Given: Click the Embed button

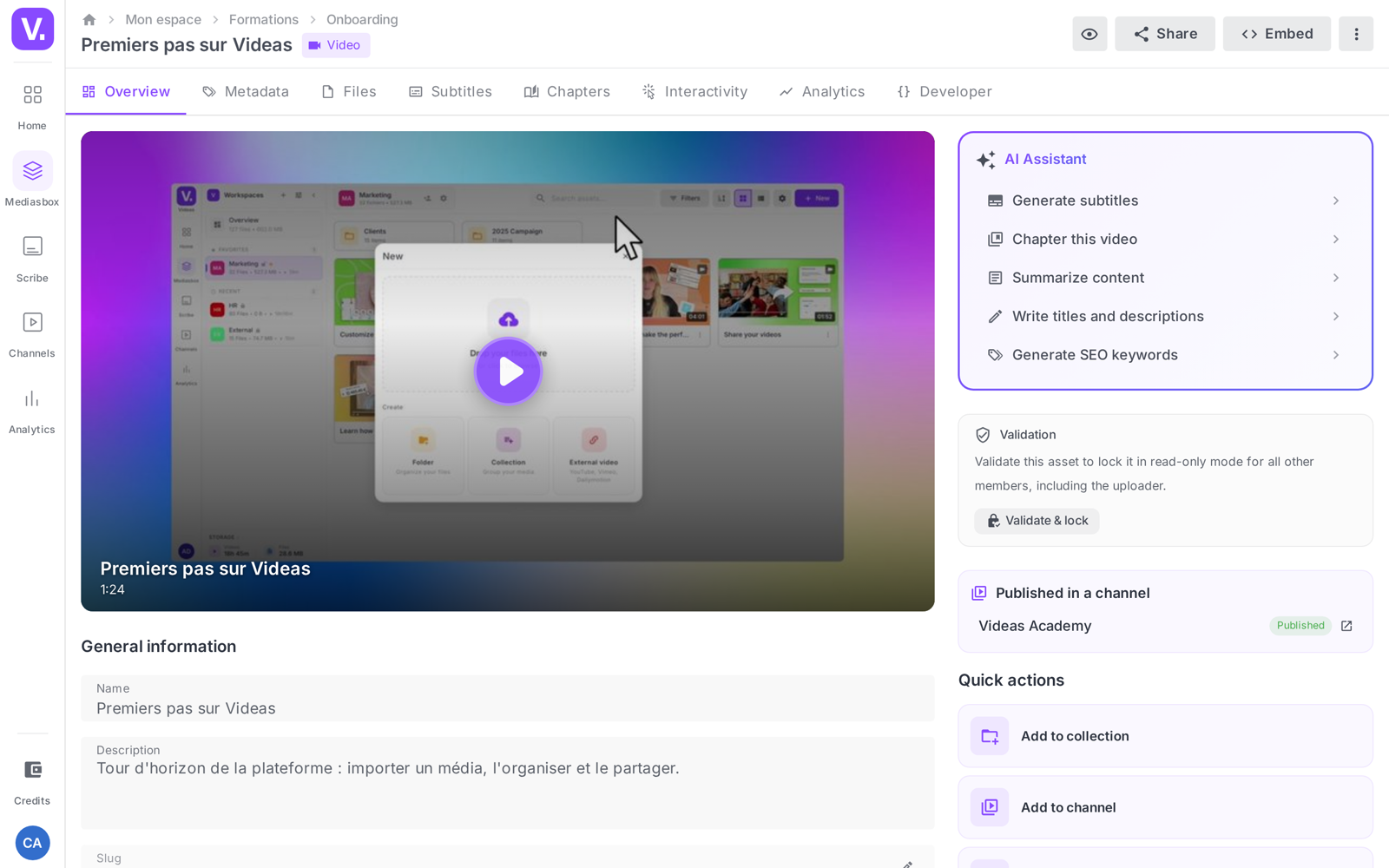Looking at the screenshot, I should pyautogui.click(x=1277, y=34).
